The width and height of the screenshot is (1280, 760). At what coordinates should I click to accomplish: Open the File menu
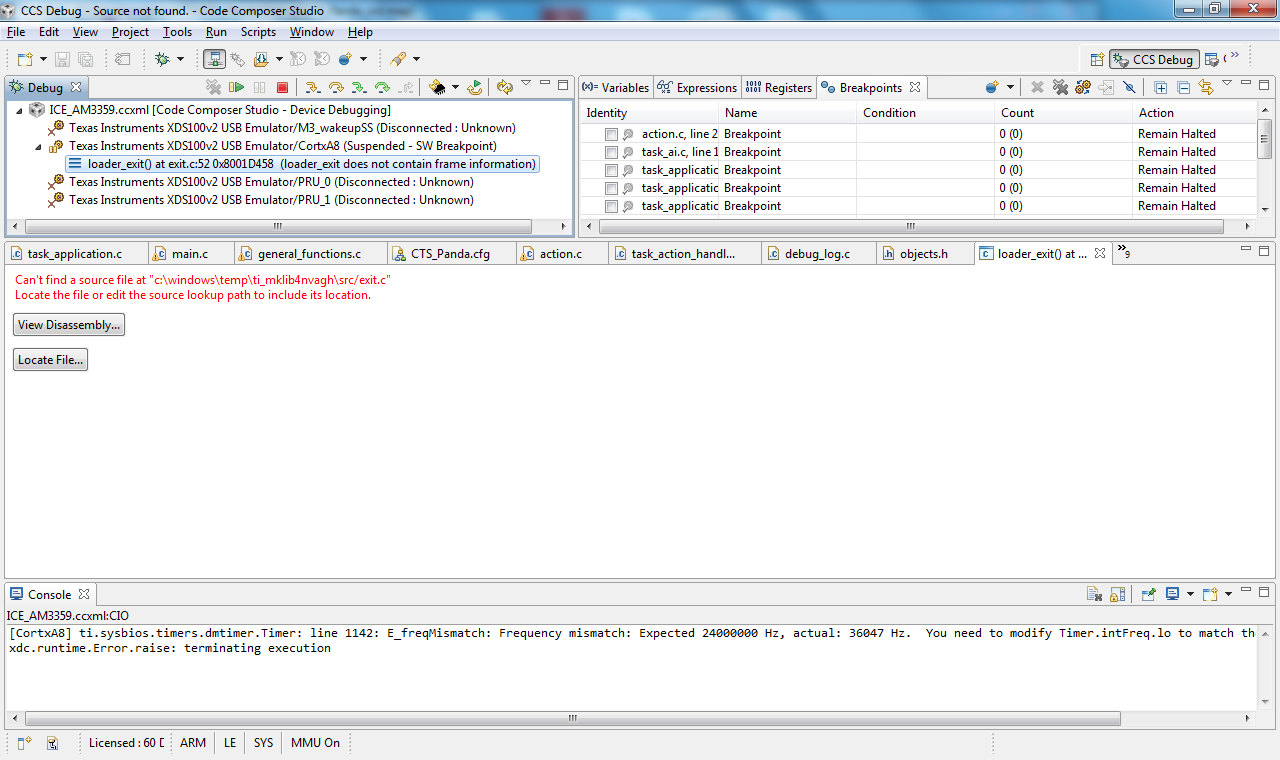point(16,32)
